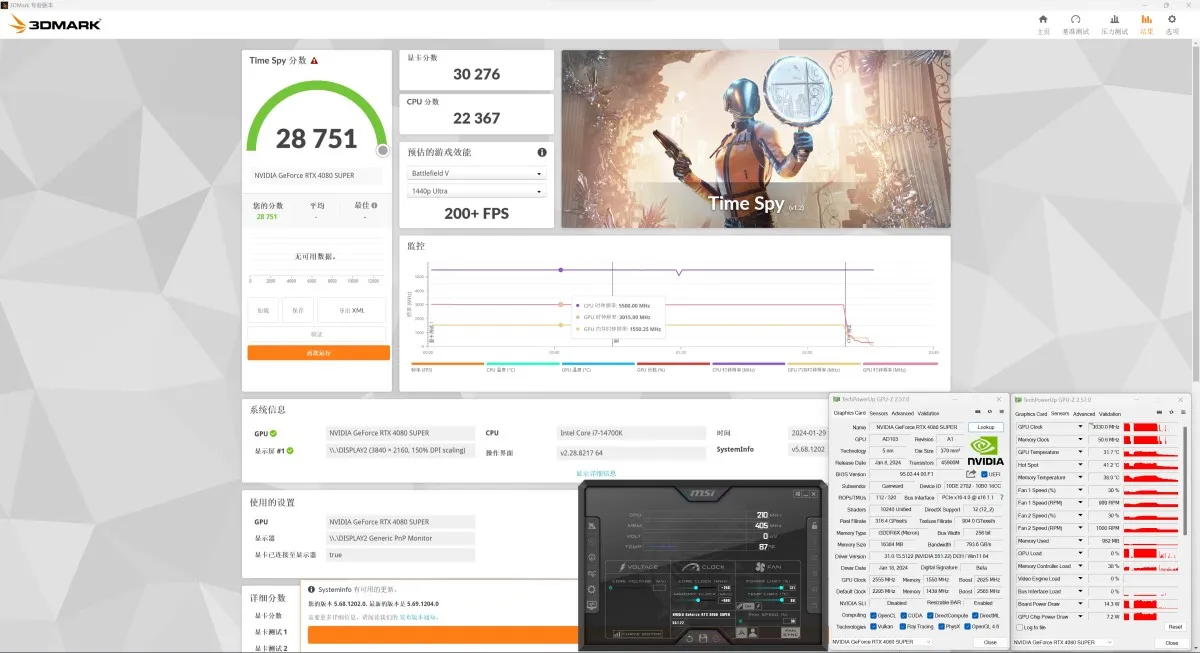
Task: Expand the GPU Temperature sensor dropdown arrow
Action: (1080, 452)
